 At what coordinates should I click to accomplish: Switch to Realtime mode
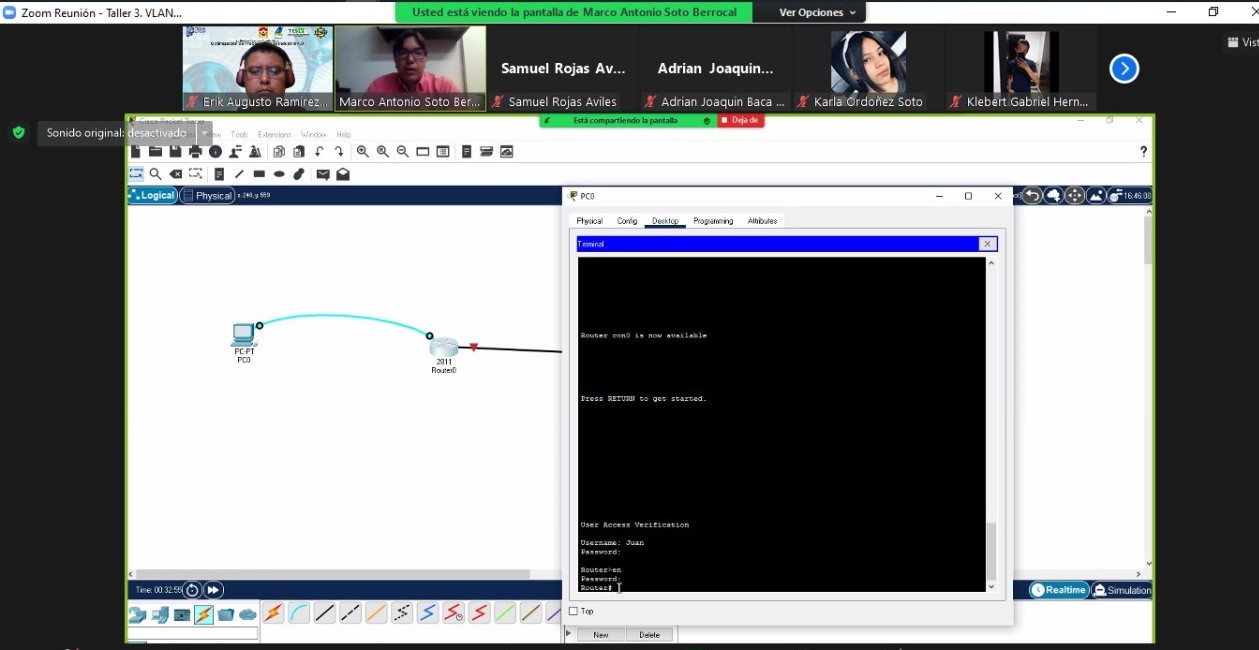[x=1059, y=590]
